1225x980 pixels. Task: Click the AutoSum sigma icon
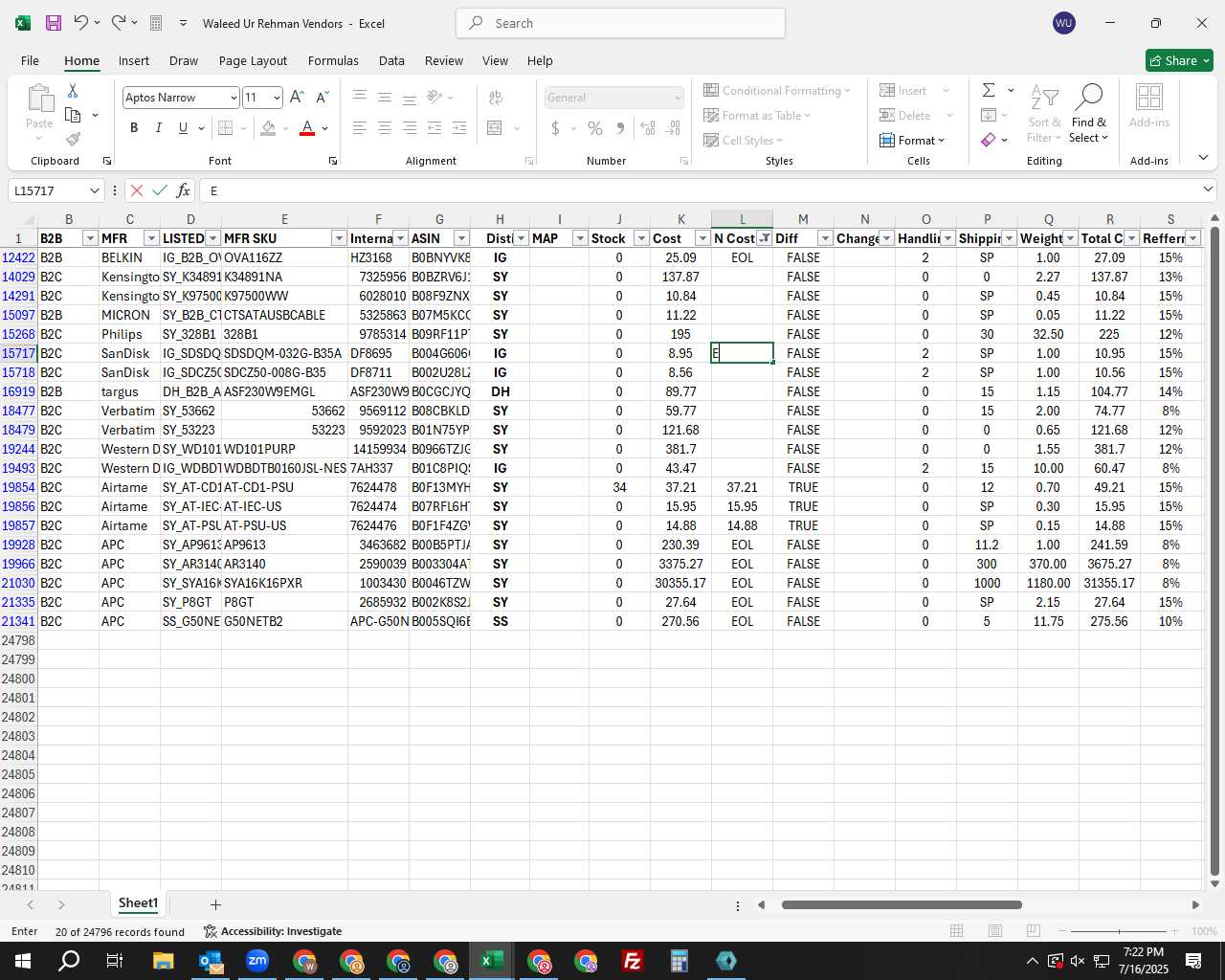pyautogui.click(x=989, y=90)
